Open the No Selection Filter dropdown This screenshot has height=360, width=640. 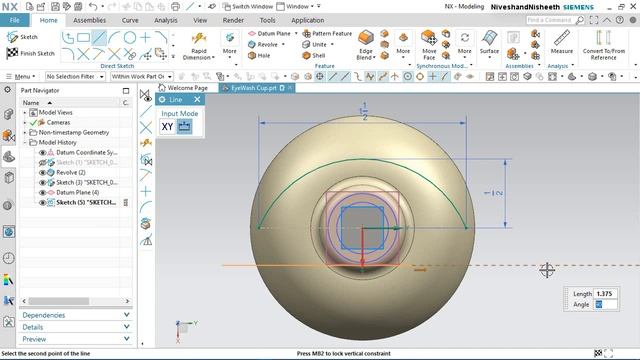pyautogui.click(x=75, y=76)
